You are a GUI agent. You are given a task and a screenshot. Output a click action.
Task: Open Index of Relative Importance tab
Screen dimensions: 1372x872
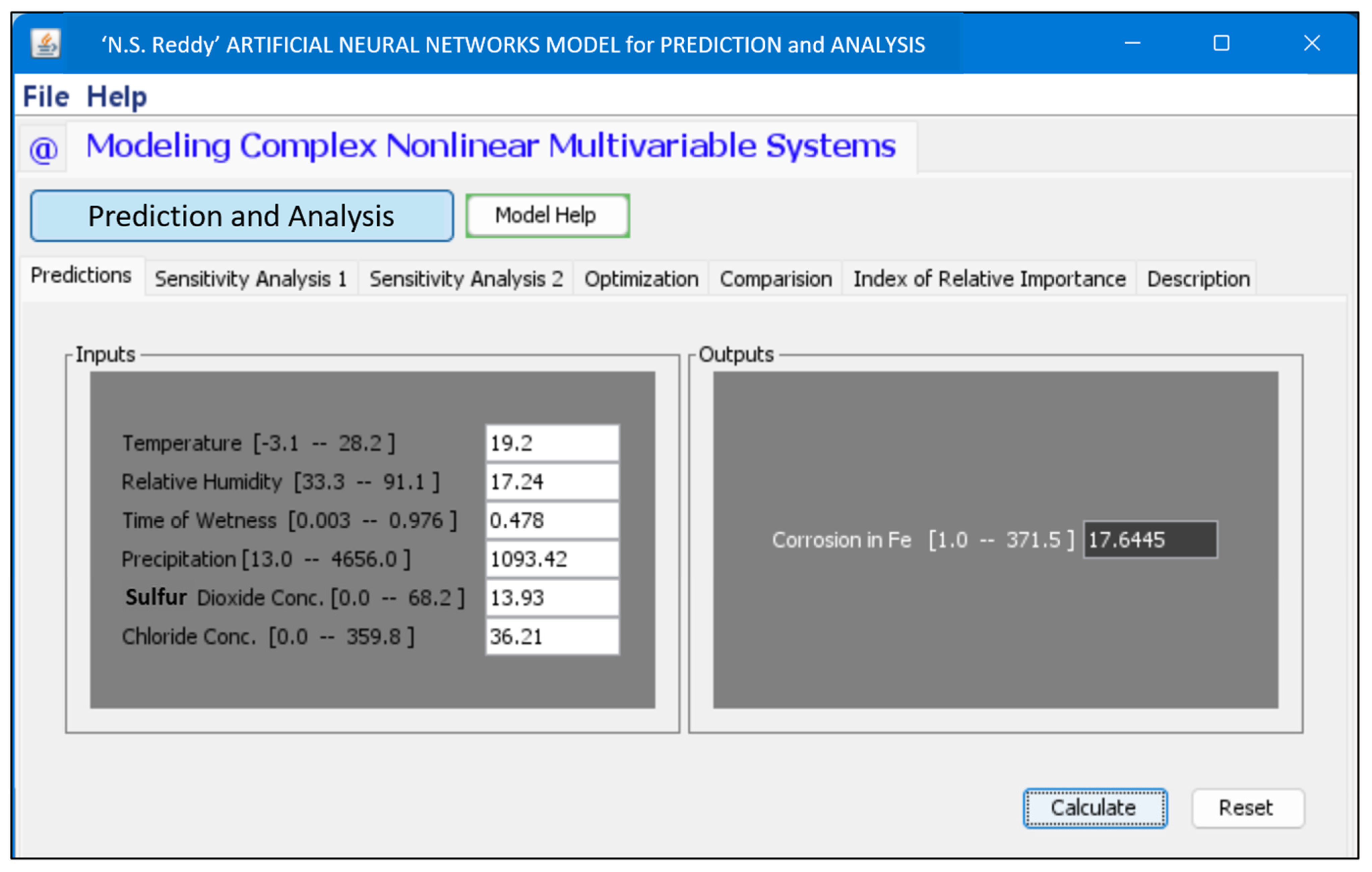989,279
